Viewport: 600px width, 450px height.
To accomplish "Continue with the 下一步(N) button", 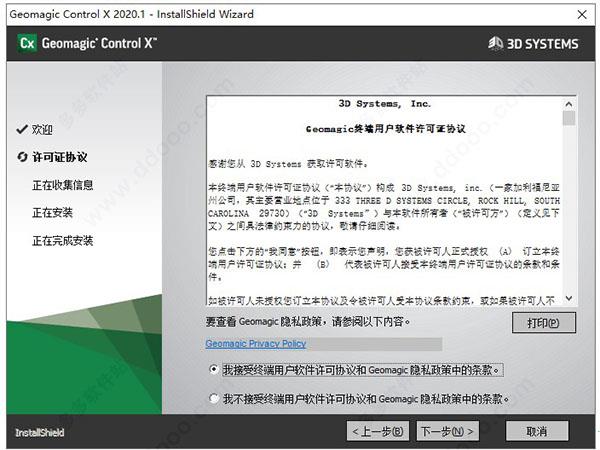I will pyautogui.click(x=447, y=431).
